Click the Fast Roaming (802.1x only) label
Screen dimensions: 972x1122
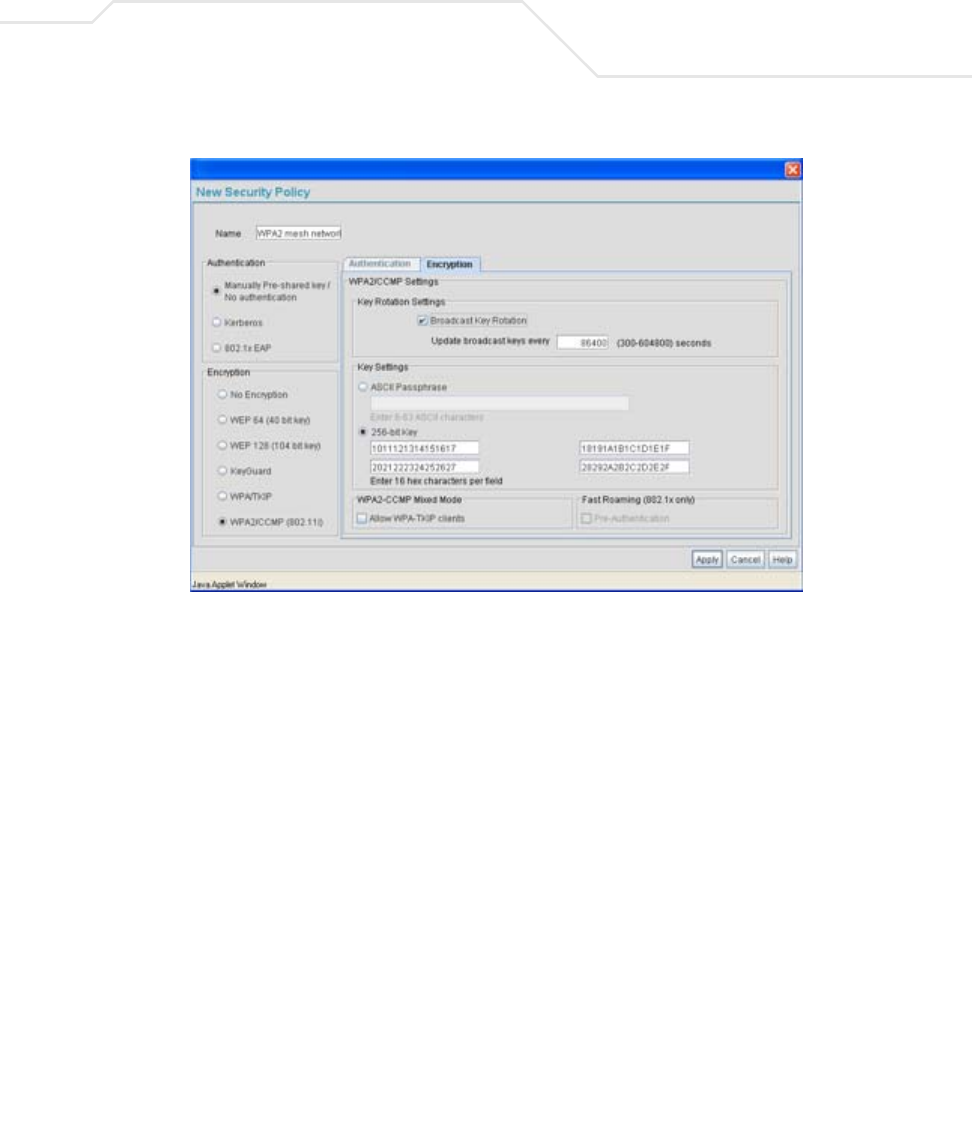point(638,499)
